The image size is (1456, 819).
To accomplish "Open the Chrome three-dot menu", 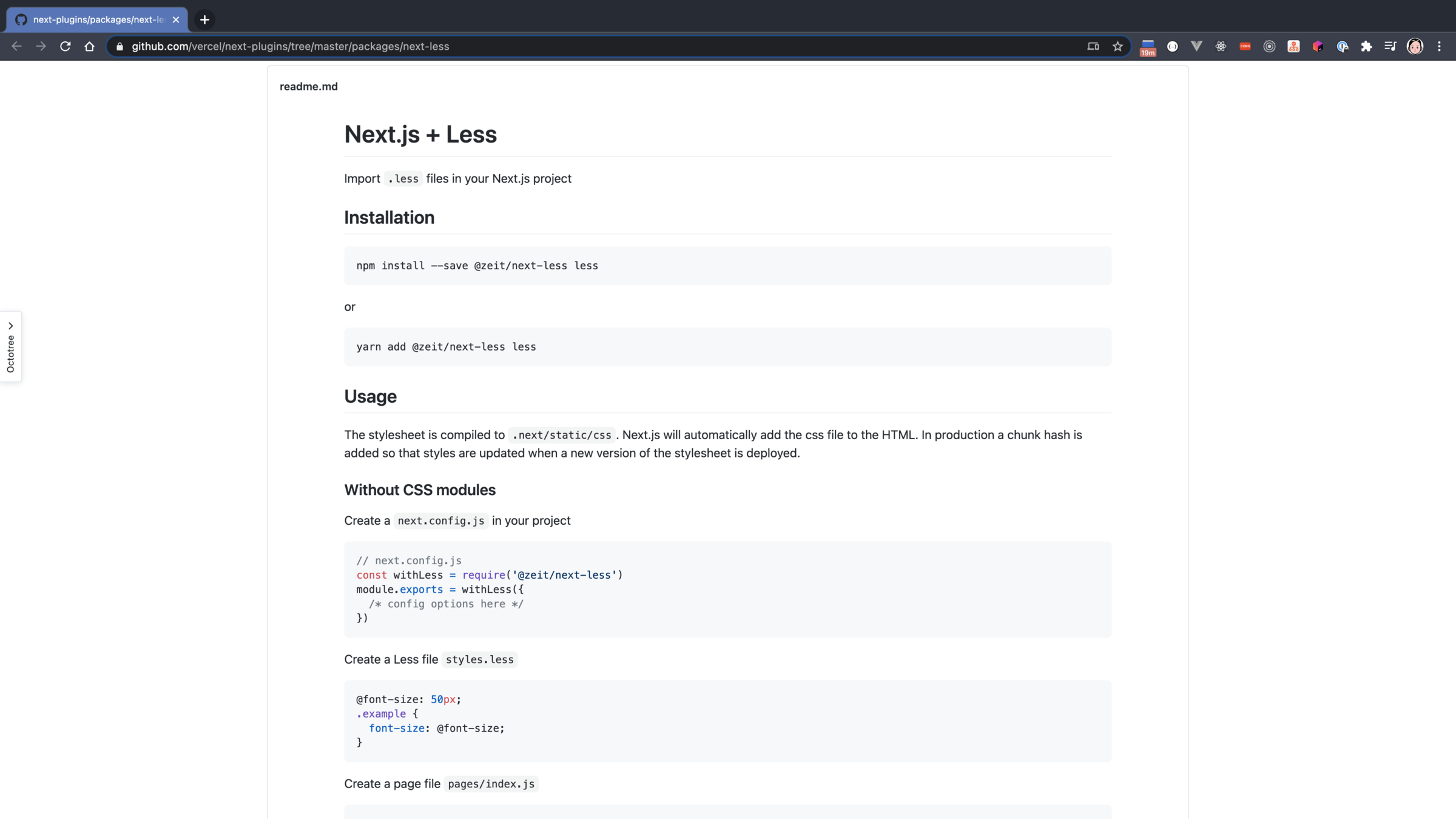I will coord(1439,46).
